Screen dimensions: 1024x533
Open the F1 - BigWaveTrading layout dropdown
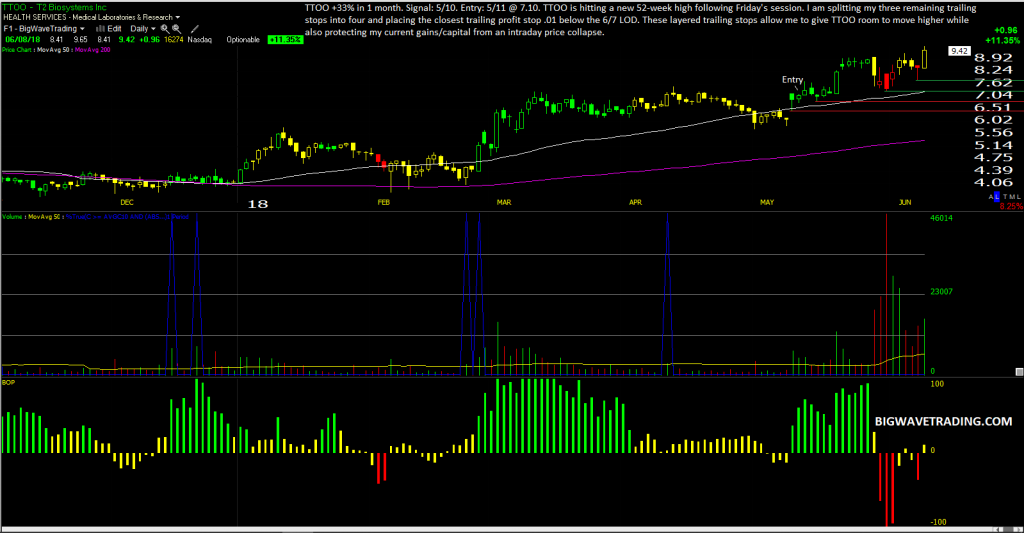(x=44, y=29)
